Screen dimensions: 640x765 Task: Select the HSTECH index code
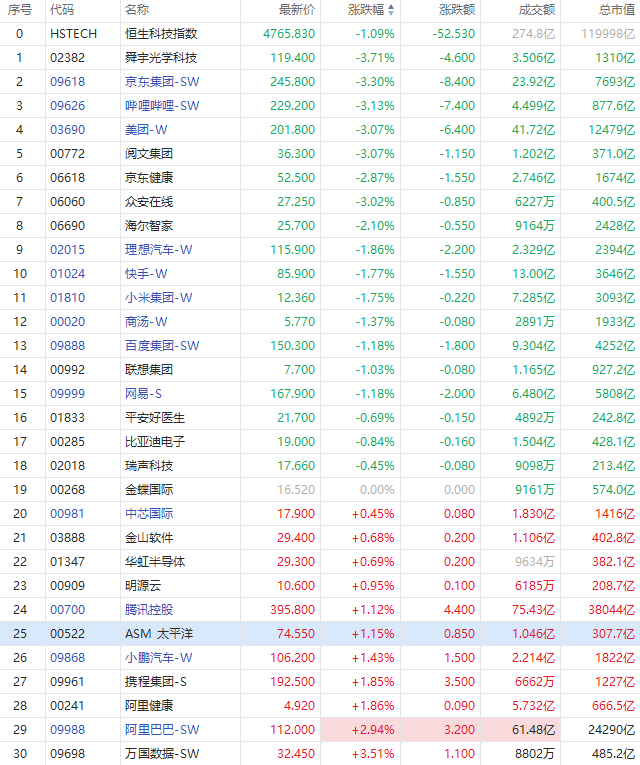[x=73, y=34]
